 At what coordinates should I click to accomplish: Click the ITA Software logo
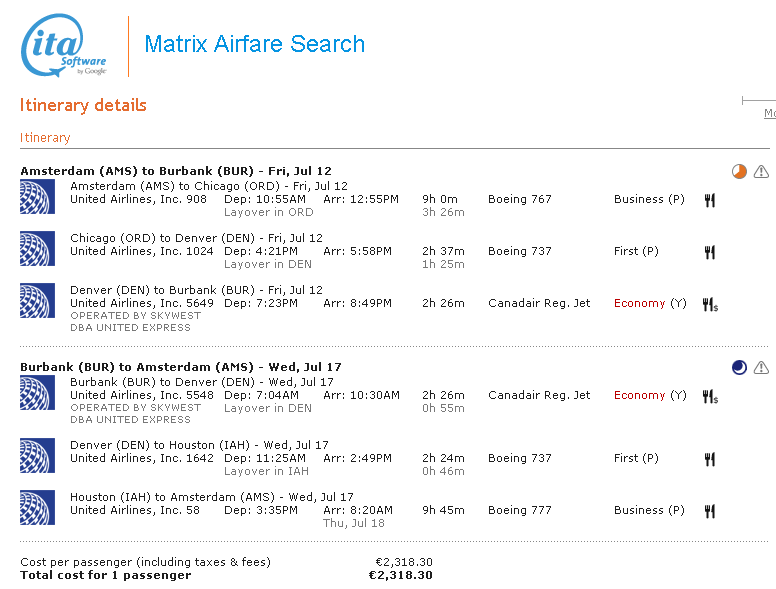click(64, 47)
